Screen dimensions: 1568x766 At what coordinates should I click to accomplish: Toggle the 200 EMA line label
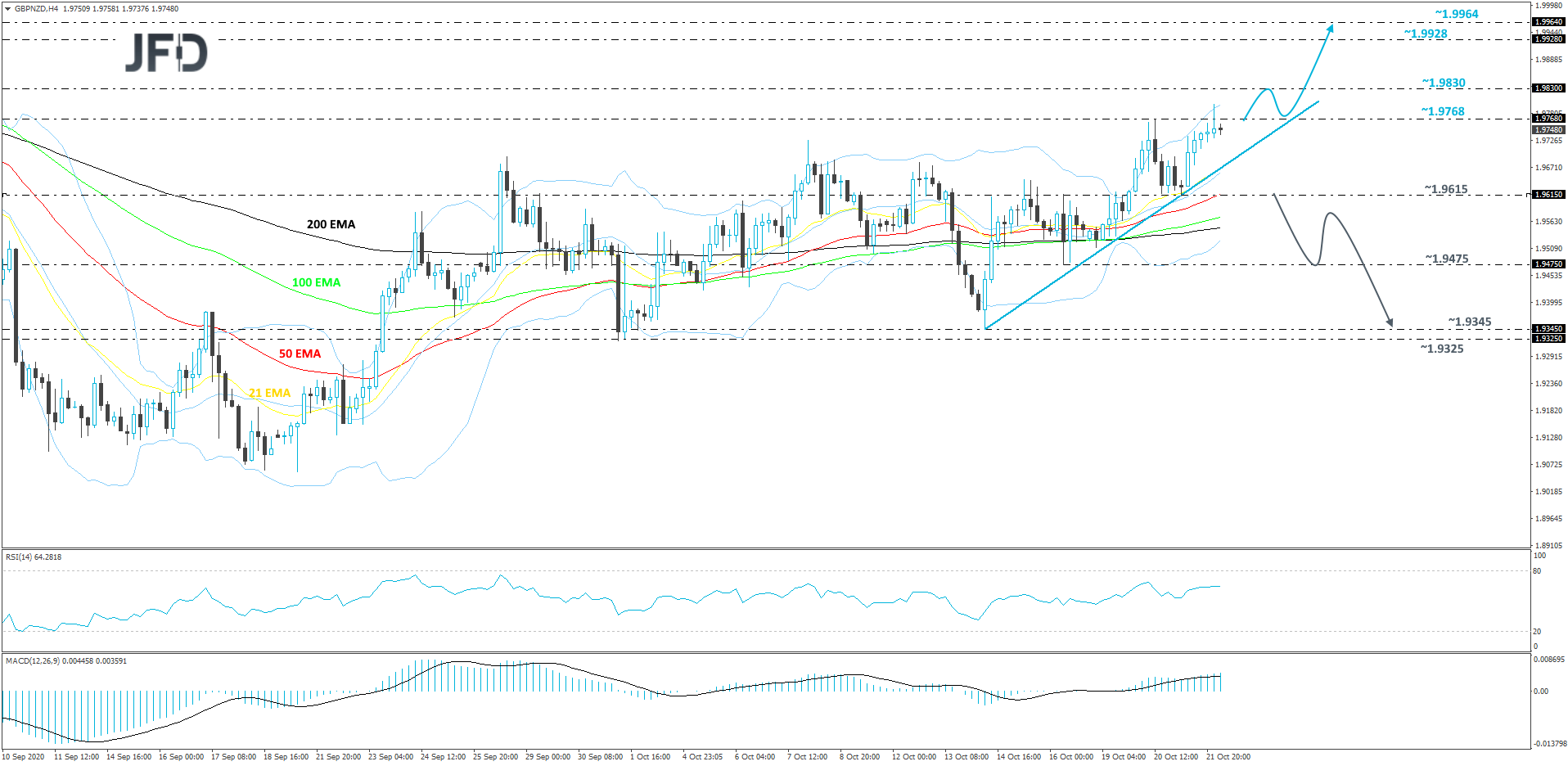coord(330,223)
